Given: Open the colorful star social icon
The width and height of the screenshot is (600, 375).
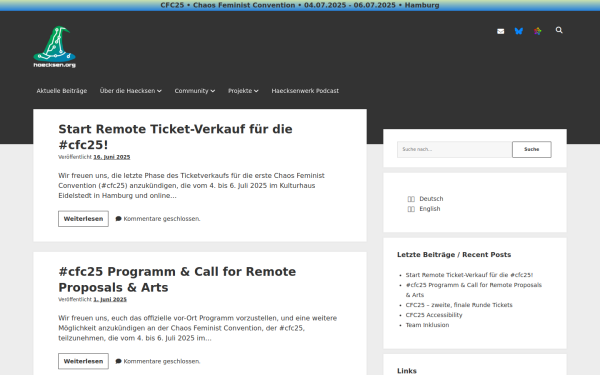Looking at the screenshot, I should (538, 31).
